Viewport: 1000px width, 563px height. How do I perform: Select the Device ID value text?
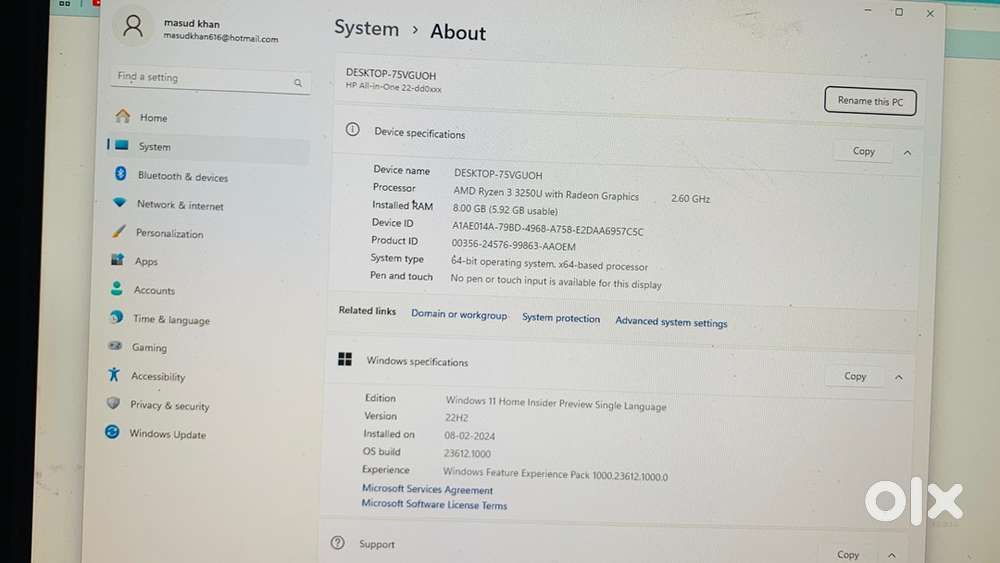tap(548, 228)
